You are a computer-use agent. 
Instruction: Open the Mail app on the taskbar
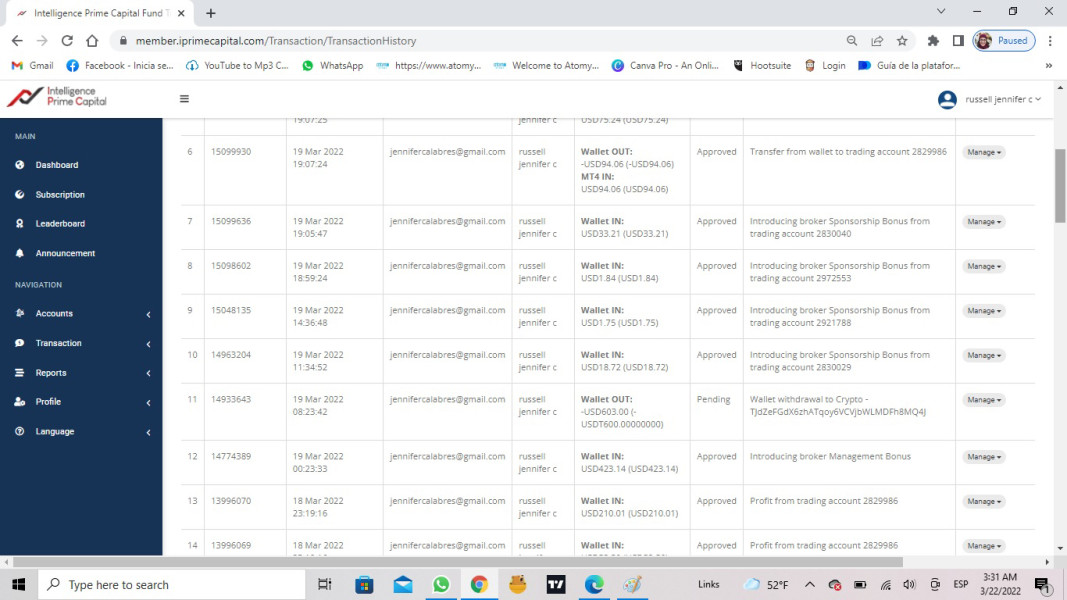[x=403, y=584]
